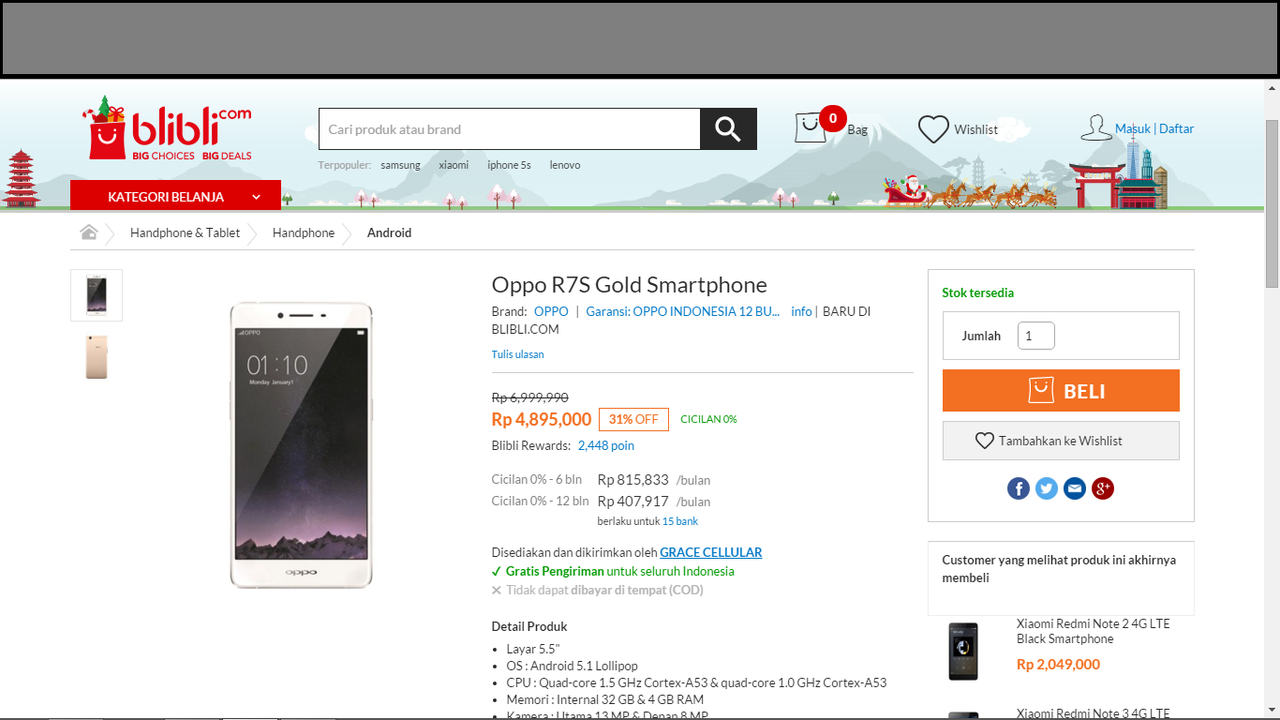Click the 31% OFF discount badge
1280x720 pixels.
click(x=634, y=419)
